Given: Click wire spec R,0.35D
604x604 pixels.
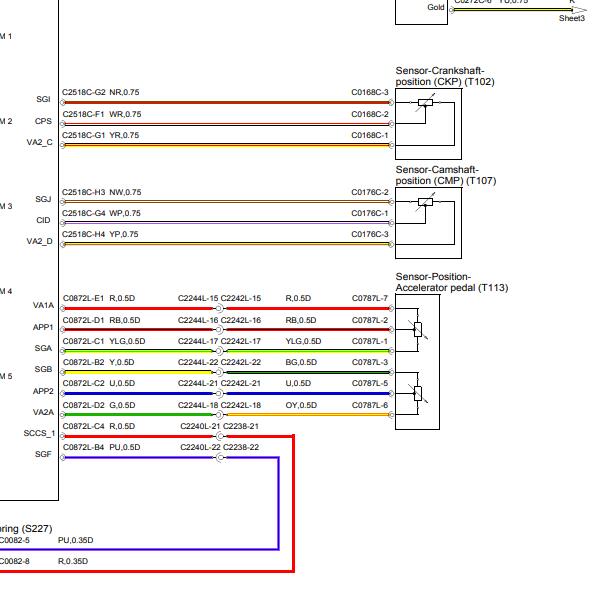Looking at the screenshot, I should tap(73, 562).
